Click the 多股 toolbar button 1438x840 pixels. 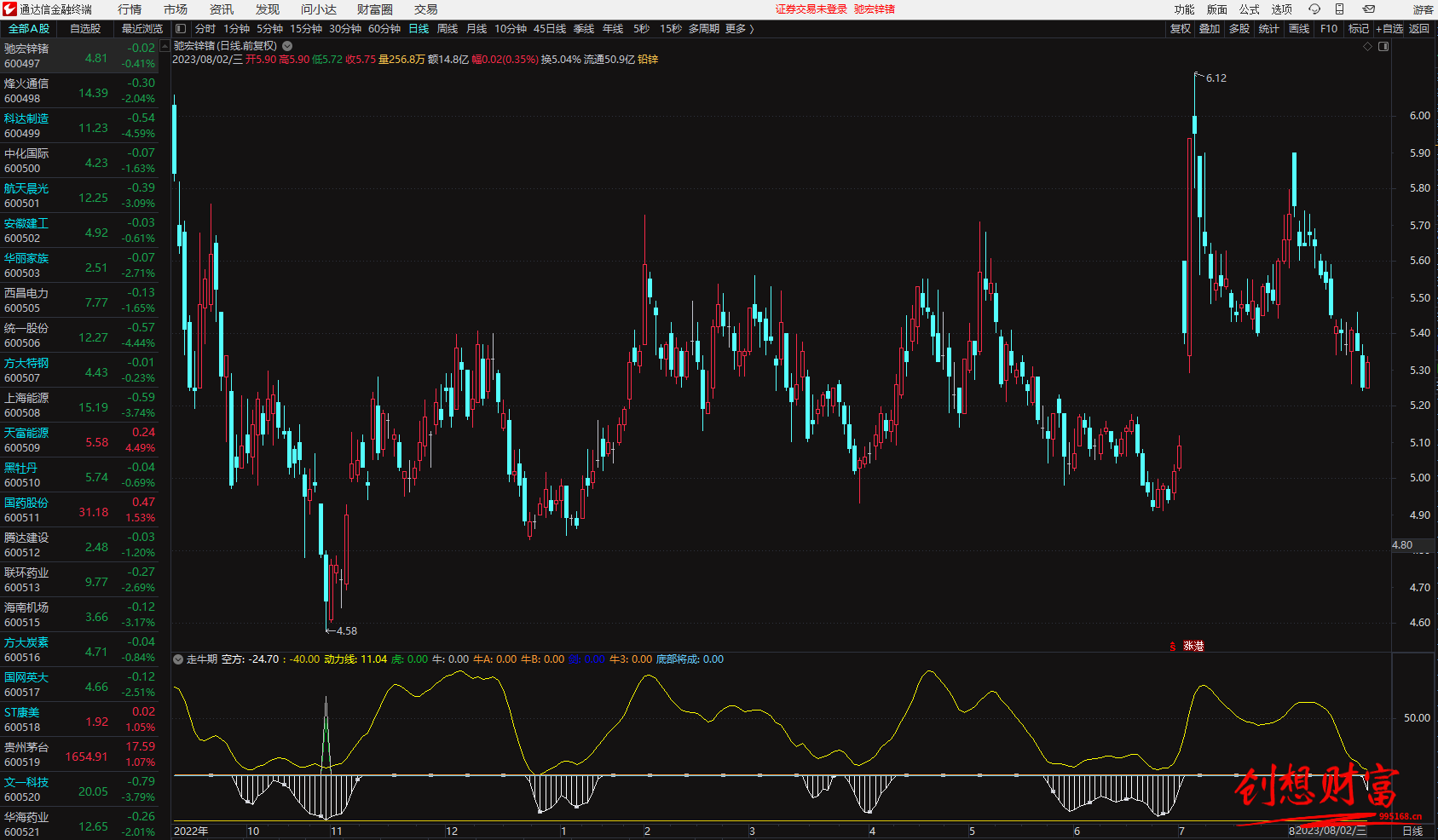click(1239, 29)
